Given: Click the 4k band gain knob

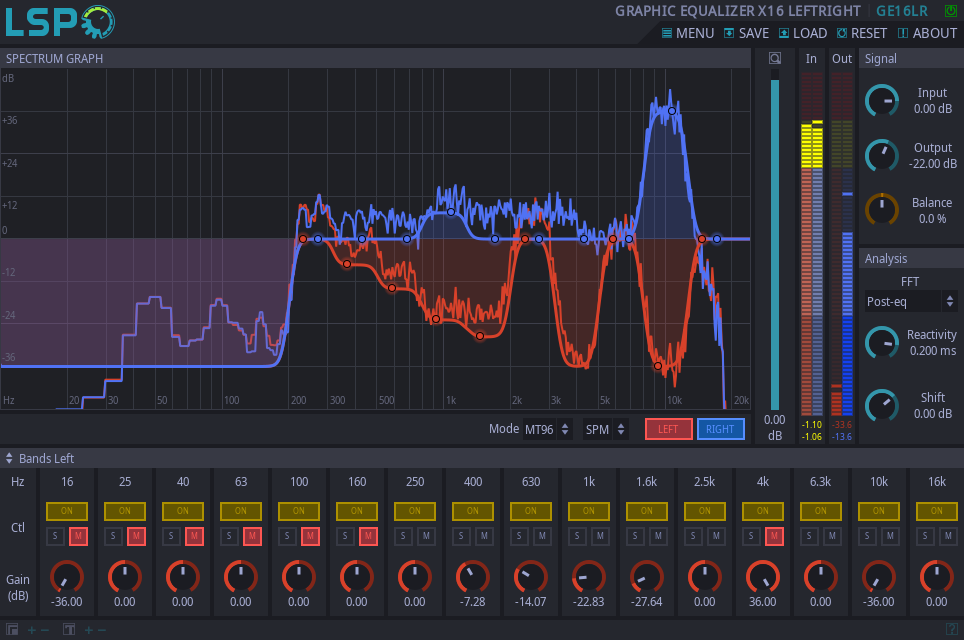Looking at the screenshot, I should [762, 577].
